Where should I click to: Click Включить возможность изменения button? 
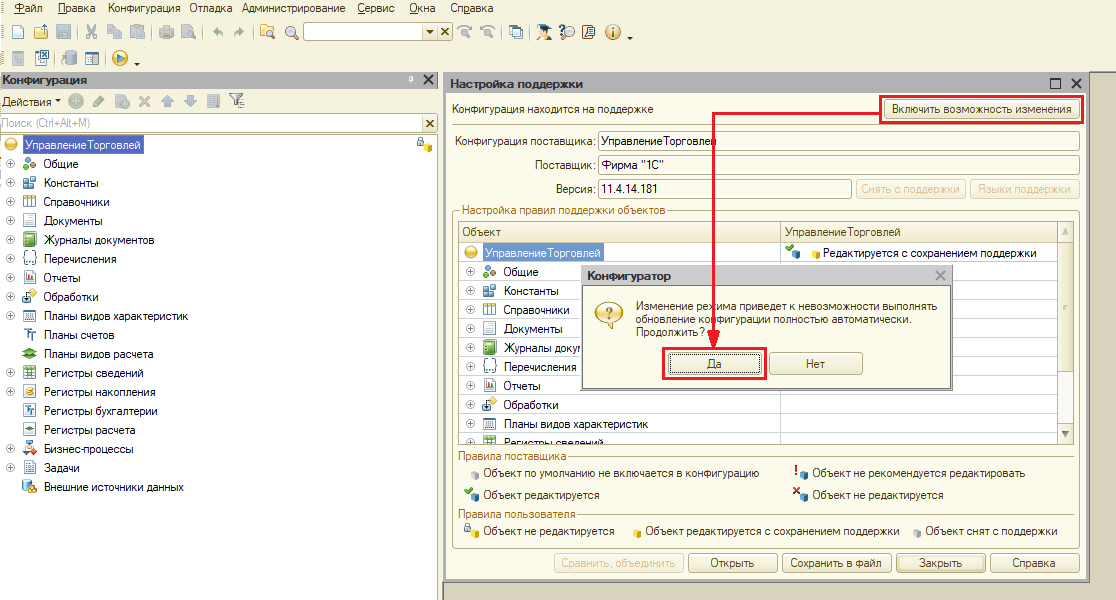pyautogui.click(x=981, y=109)
